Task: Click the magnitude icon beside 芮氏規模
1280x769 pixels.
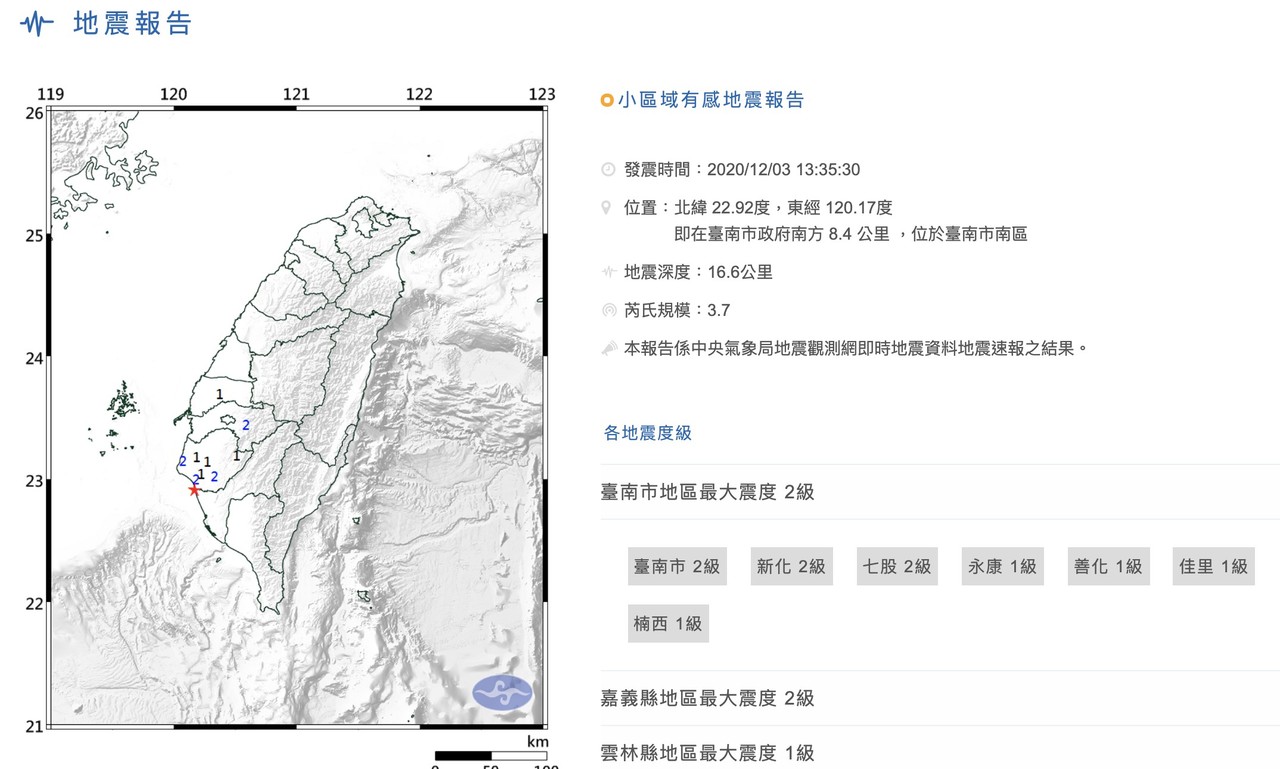Action: coord(608,310)
